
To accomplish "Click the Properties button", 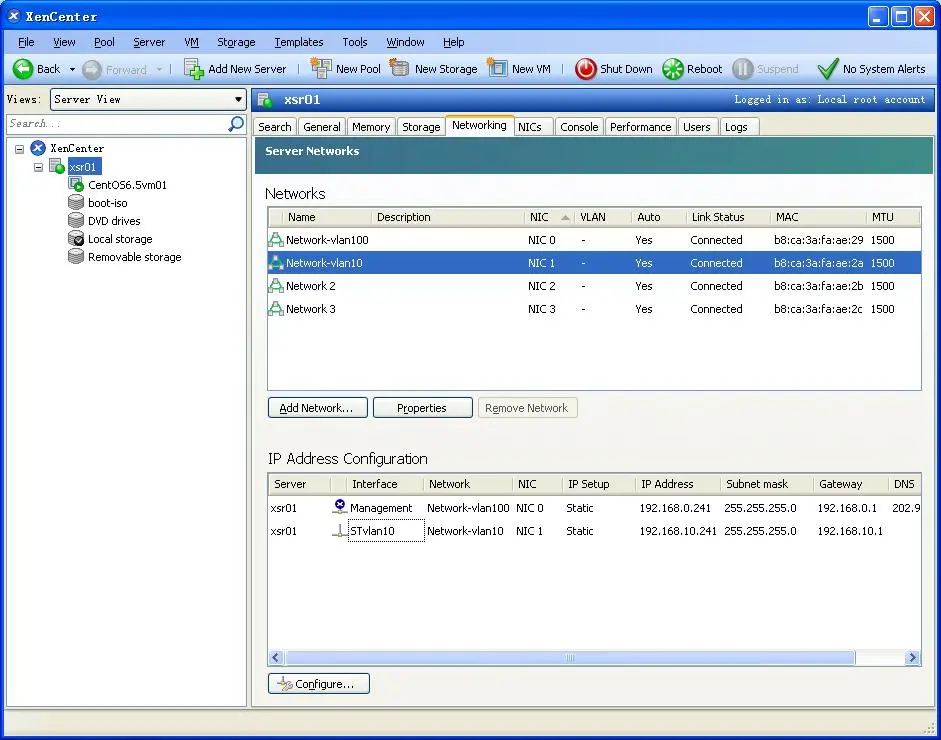I will pos(421,408).
